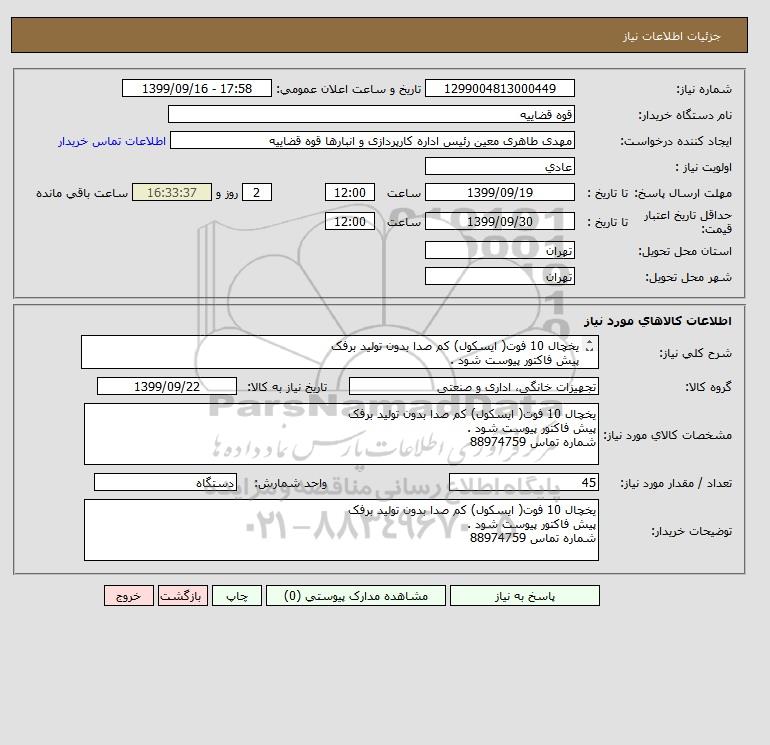Click the 'تاریخ و ساعت اعلان عمومی:' label
The image size is (770, 745).
click(349, 89)
